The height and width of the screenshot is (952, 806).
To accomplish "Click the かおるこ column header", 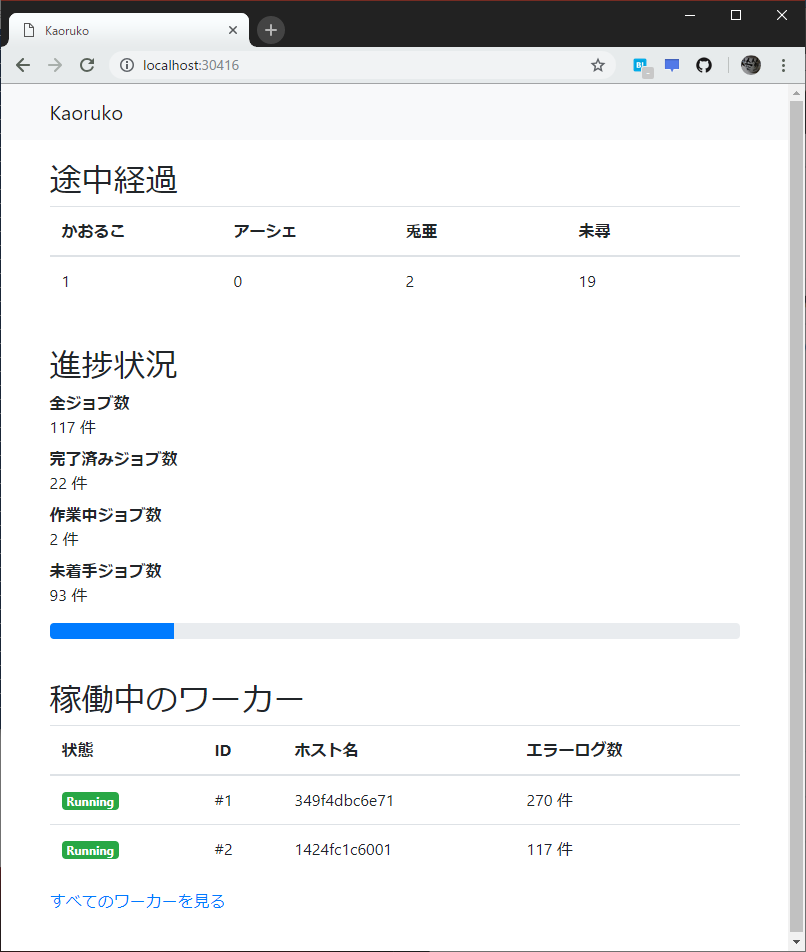I will (93, 231).
